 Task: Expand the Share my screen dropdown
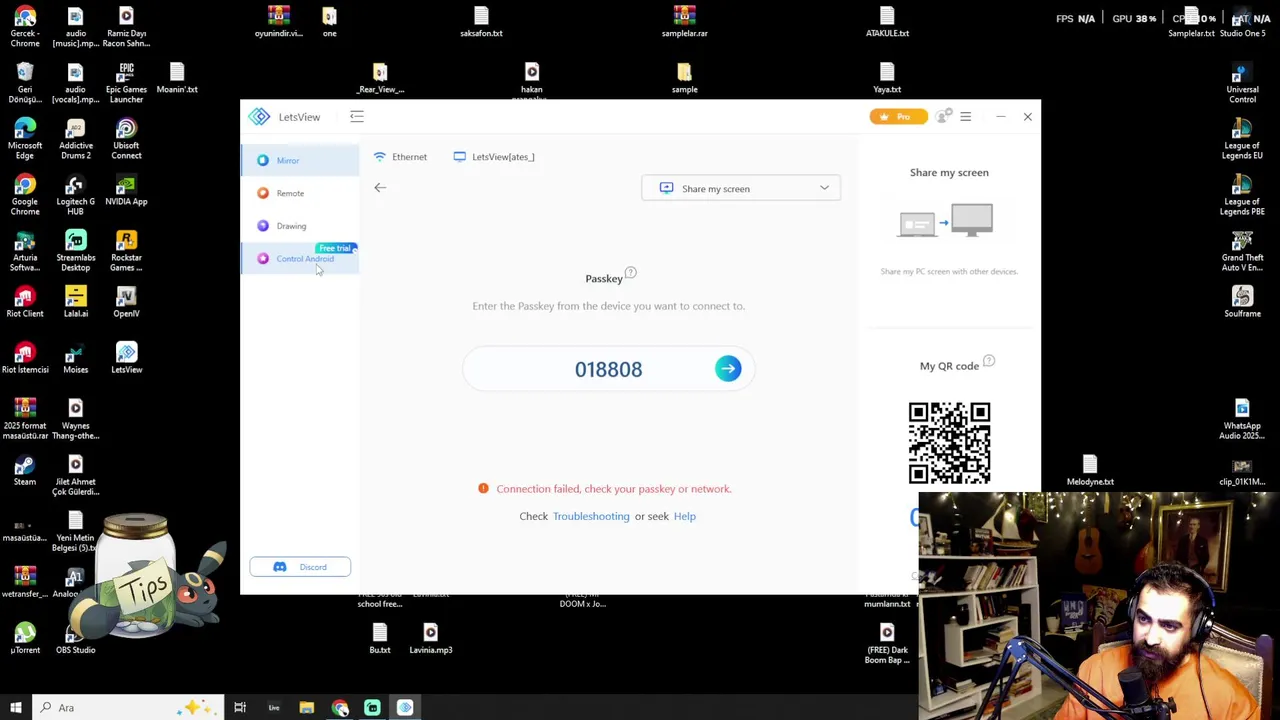741,188
